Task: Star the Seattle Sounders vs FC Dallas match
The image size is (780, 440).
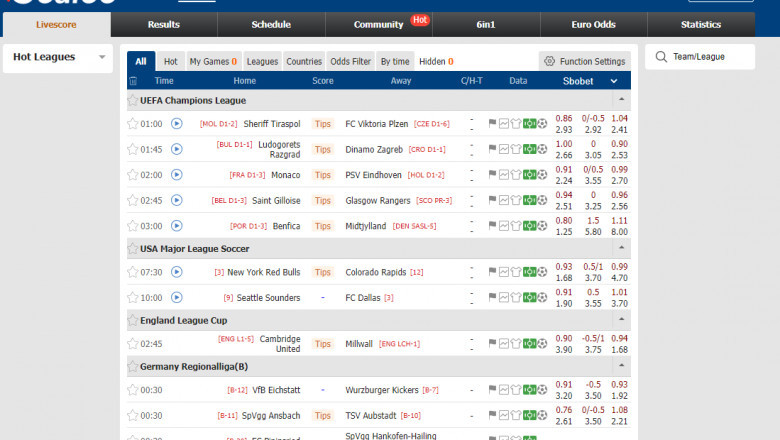Action: tap(132, 297)
